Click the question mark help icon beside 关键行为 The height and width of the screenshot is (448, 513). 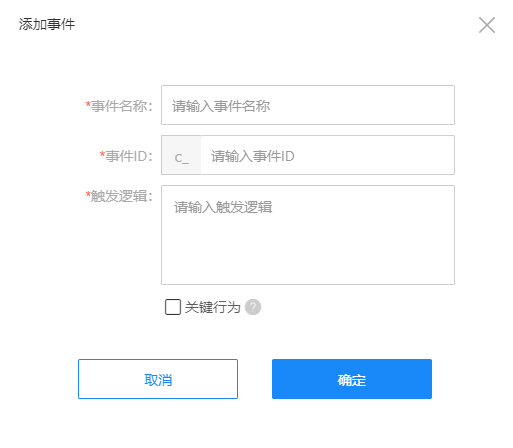click(253, 307)
